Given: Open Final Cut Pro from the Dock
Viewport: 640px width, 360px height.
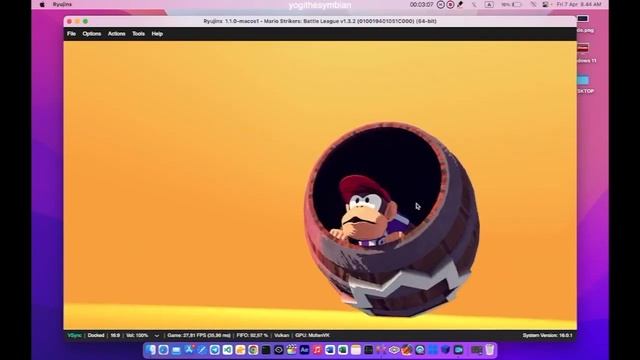Looking at the screenshot, I should [x=291, y=350].
